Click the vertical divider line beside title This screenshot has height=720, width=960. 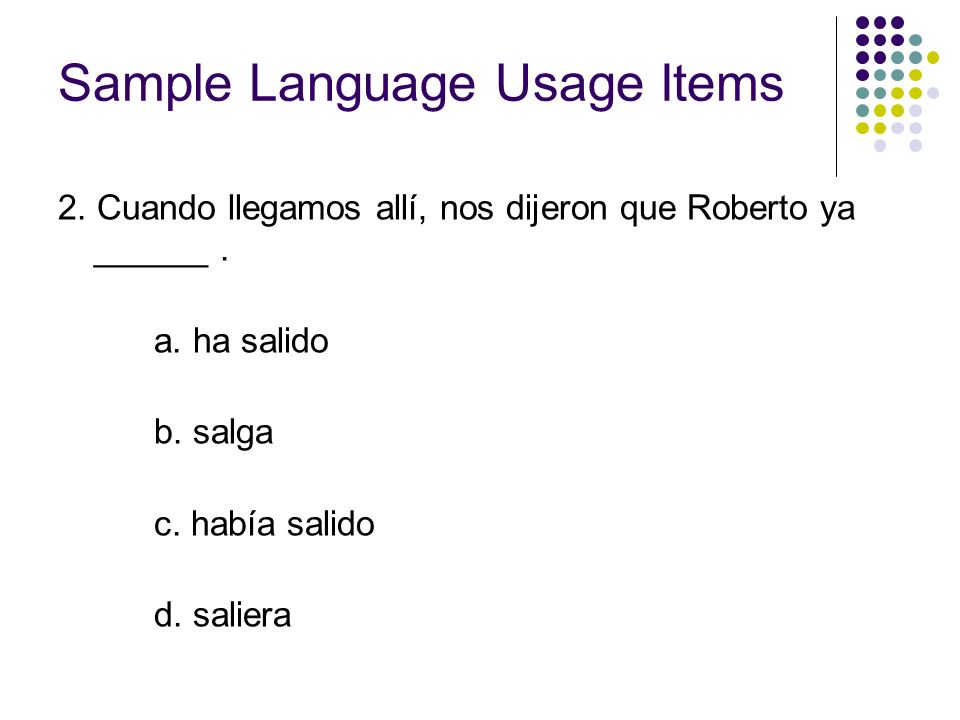(x=836, y=97)
